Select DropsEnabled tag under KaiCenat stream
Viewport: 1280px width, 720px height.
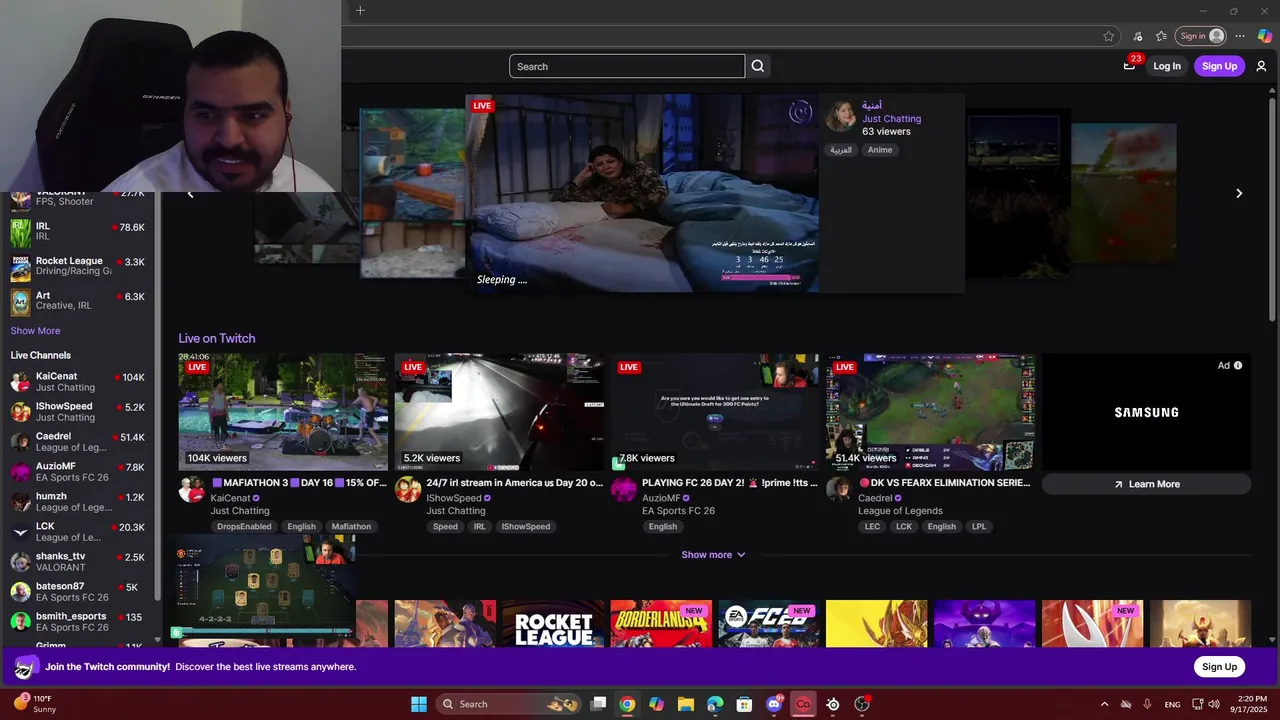pyautogui.click(x=244, y=526)
